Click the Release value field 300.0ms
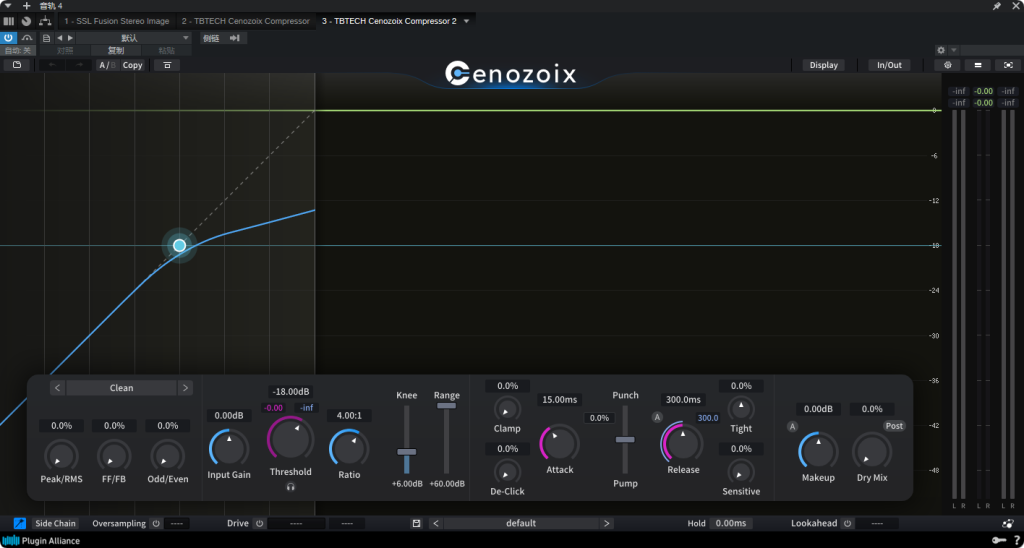Screen dimensions: 1024x548 coord(683,400)
